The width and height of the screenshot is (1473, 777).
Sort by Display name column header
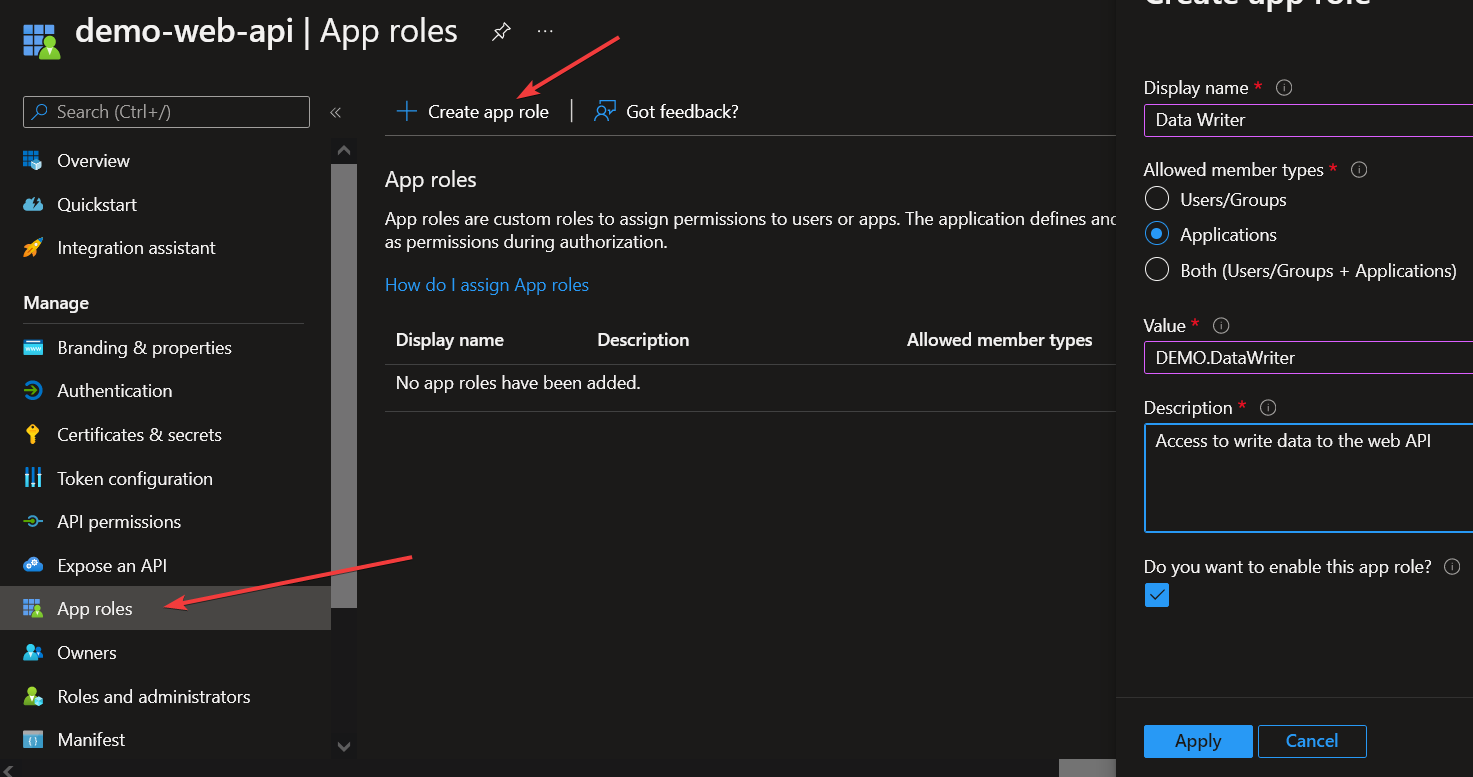tap(450, 340)
